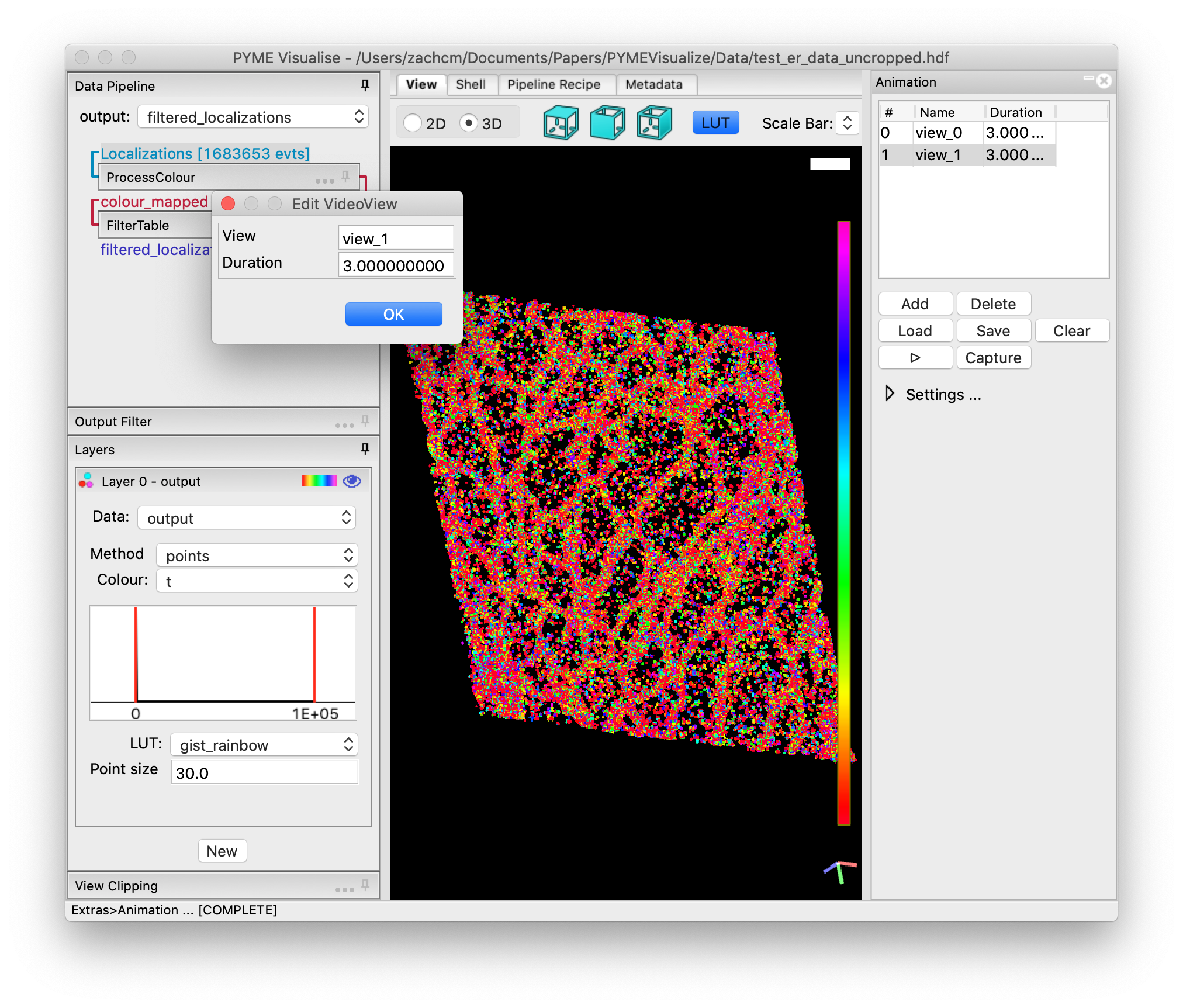The image size is (1183, 1008).
Task: Click the first cube view icon
Action: (560, 123)
